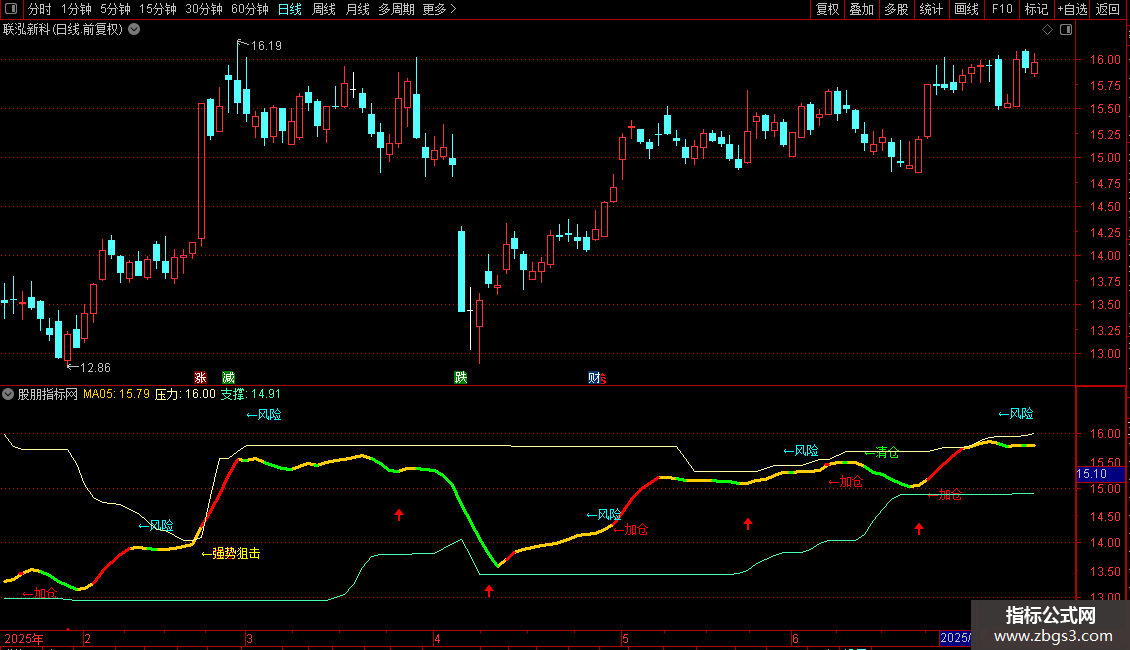Viewport: 1130px width, 650px height.
Task: Click month 3 on the time axis
Action: click(x=249, y=638)
